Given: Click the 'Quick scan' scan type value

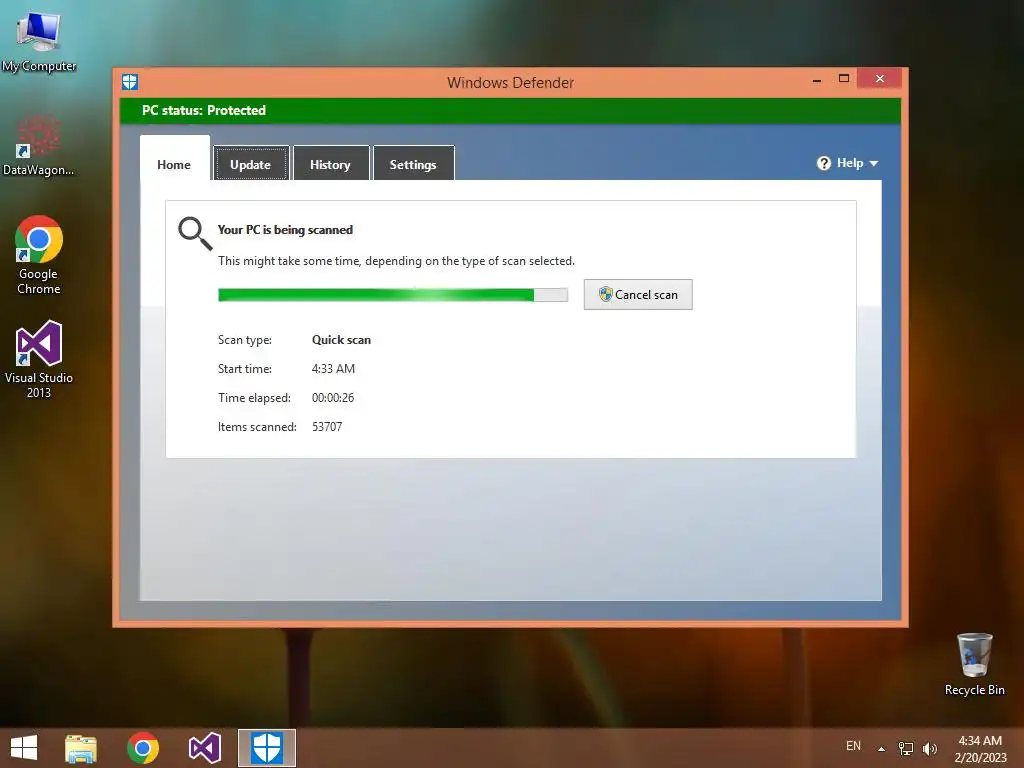Looking at the screenshot, I should pos(342,340).
